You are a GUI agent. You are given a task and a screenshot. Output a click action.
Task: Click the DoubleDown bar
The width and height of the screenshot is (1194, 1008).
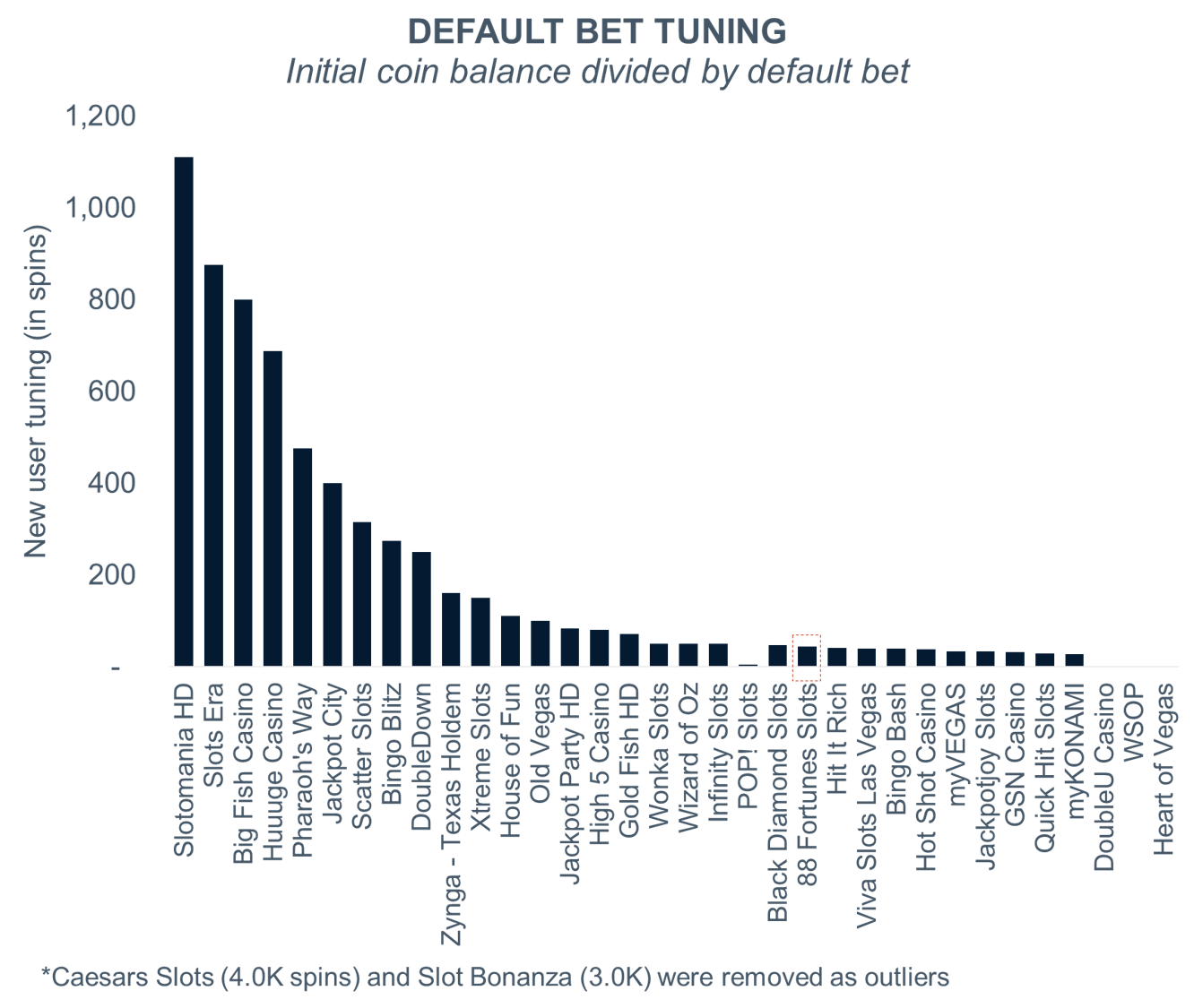point(420,609)
